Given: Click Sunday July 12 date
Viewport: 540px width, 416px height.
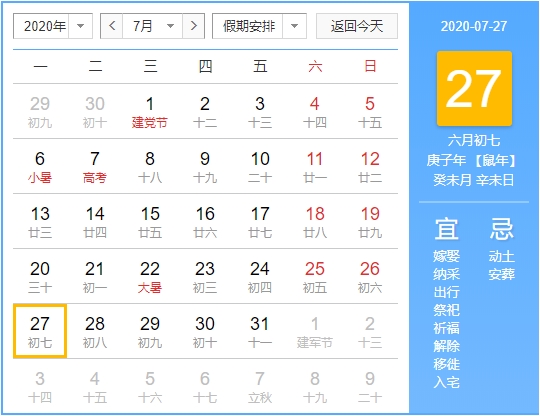Looking at the screenshot, I should click(370, 167).
